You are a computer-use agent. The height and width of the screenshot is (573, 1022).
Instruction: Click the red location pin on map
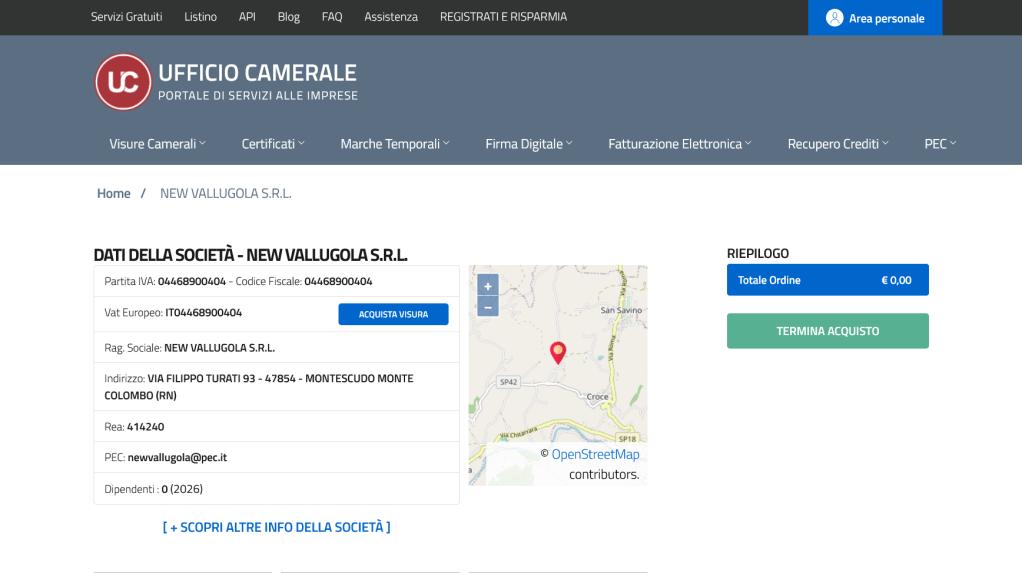558,351
